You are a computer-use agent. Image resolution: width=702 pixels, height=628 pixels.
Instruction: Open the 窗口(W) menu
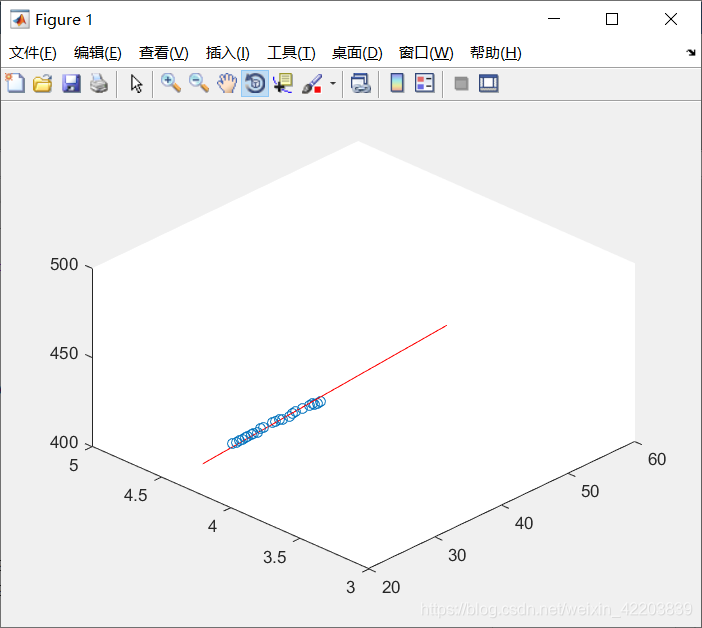click(x=426, y=53)
